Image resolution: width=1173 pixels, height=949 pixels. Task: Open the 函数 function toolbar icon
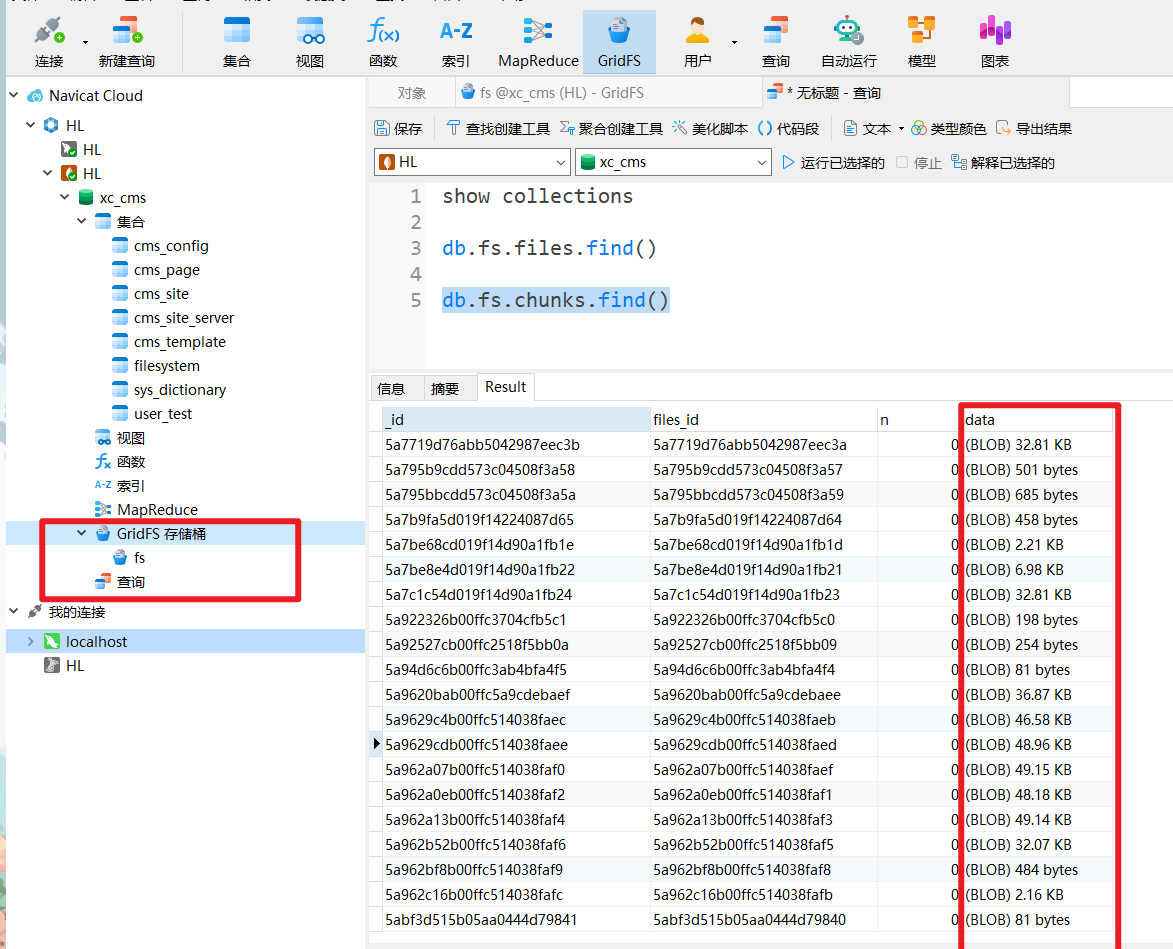pos(383,41)
